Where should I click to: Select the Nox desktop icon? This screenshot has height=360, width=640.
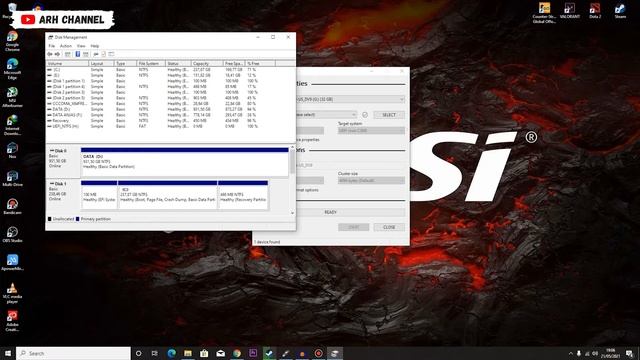(x=12, y=150)
